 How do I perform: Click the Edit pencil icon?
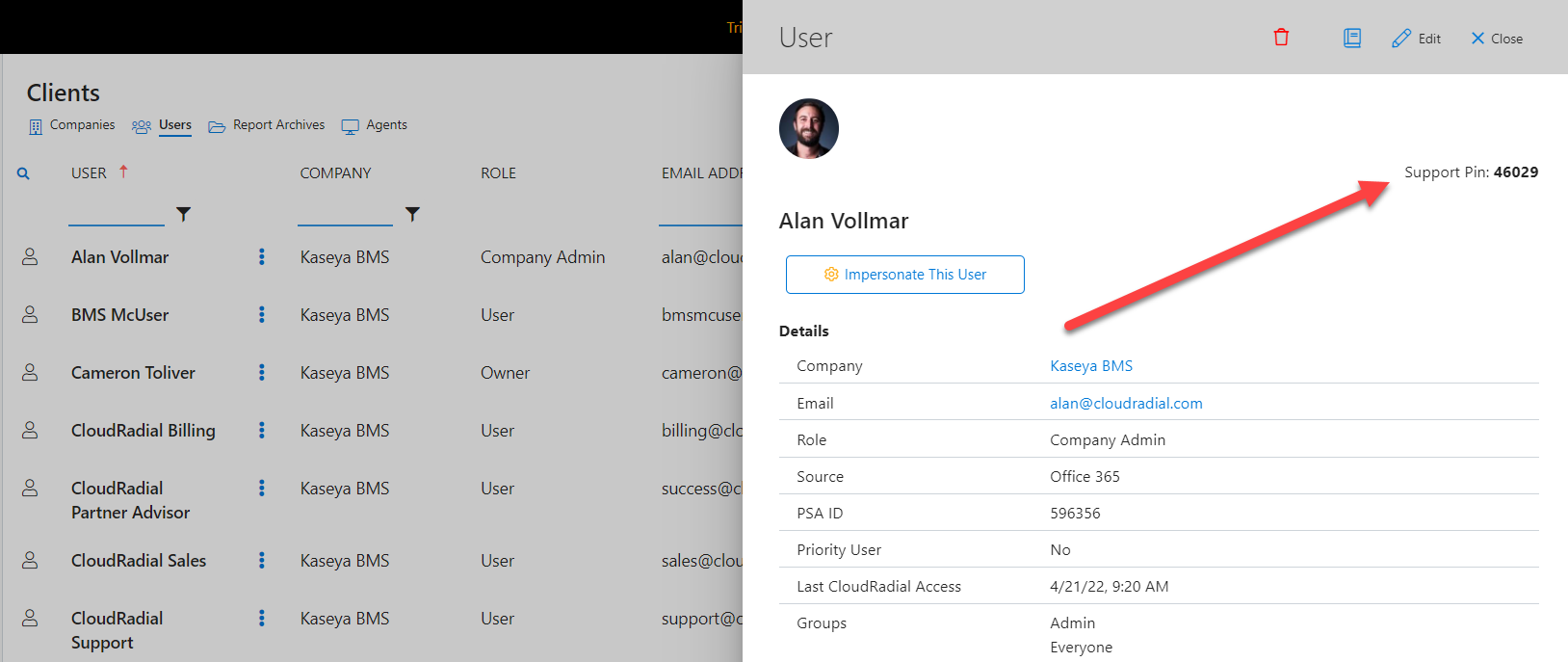[x=1400, y=39]
